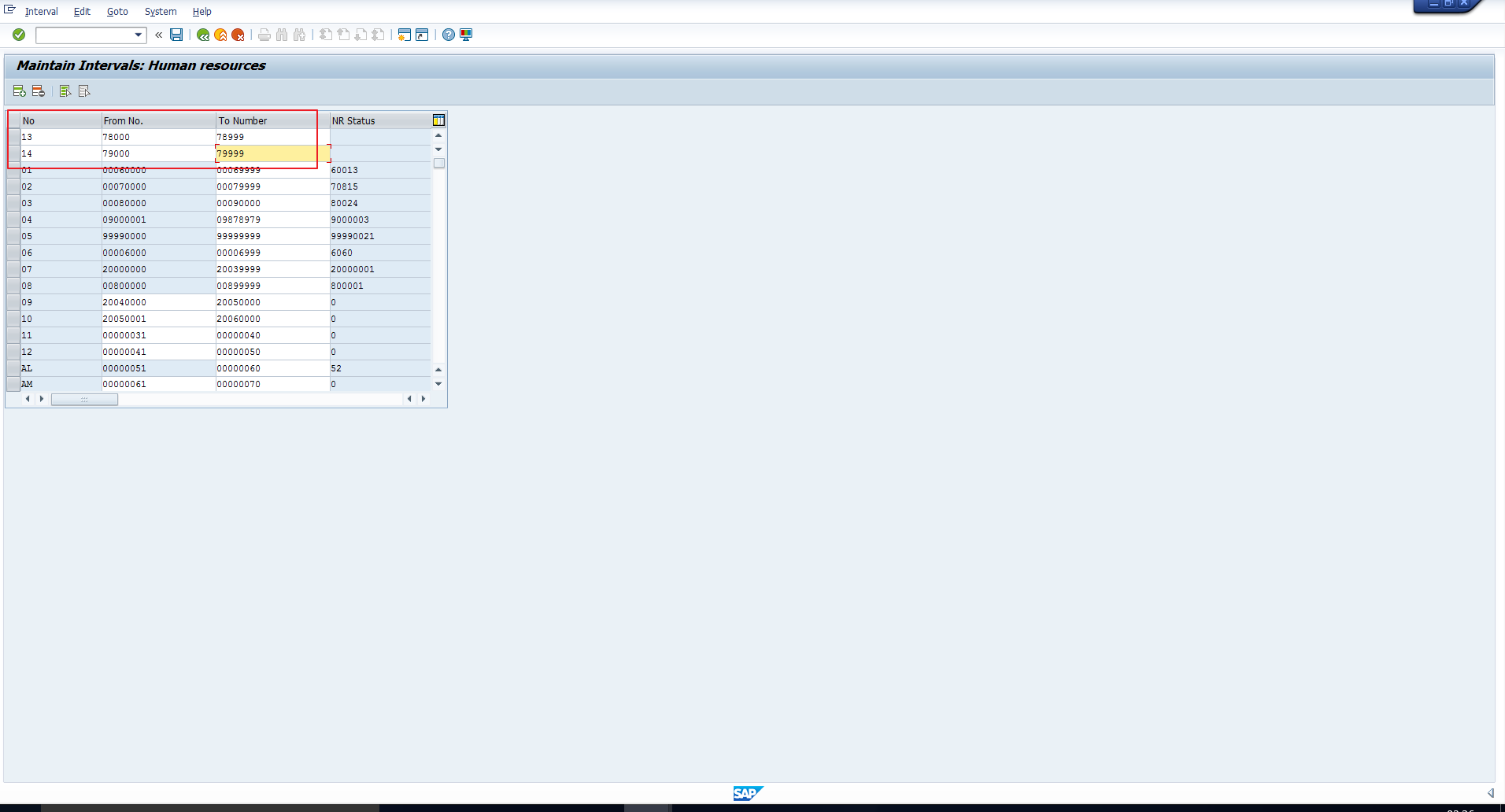Click the green Enter checkmark icon
Viewport: 1505px width, 812px height.
coord(19,35)
